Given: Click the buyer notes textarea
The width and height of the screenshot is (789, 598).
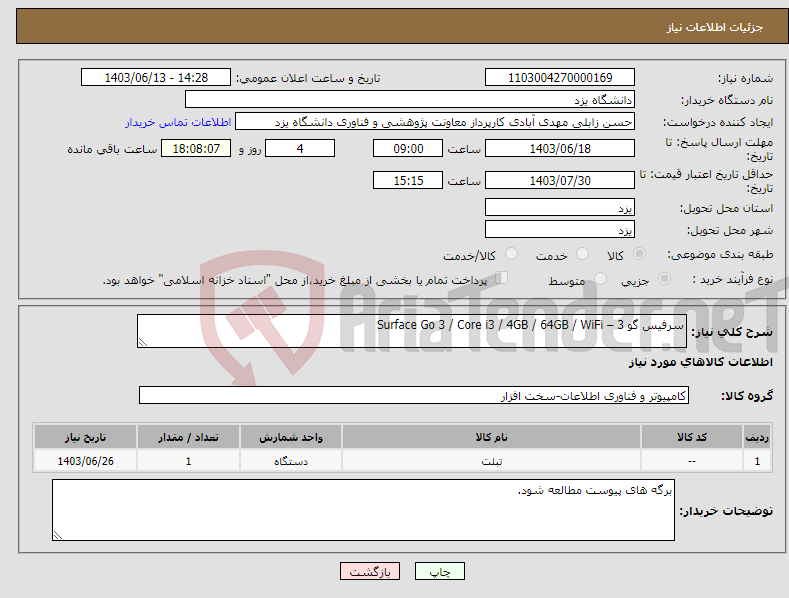Looking at the screenshot, I should pos(363,510).
